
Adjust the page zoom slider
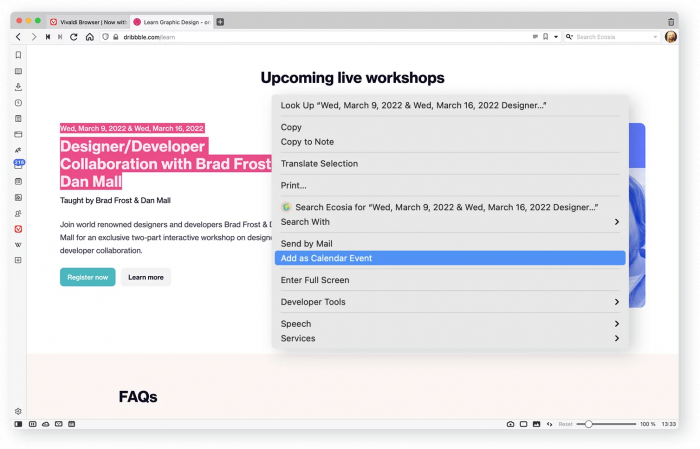589,424
